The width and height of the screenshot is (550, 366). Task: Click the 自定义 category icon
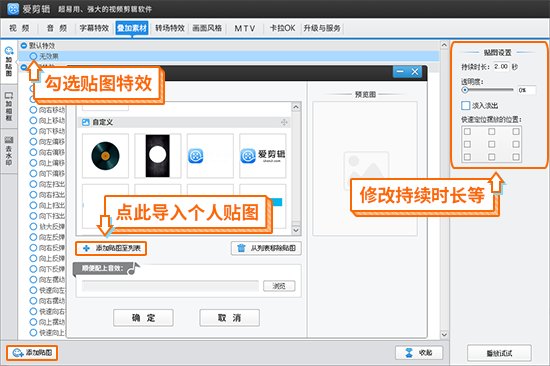tap(86, 122)
